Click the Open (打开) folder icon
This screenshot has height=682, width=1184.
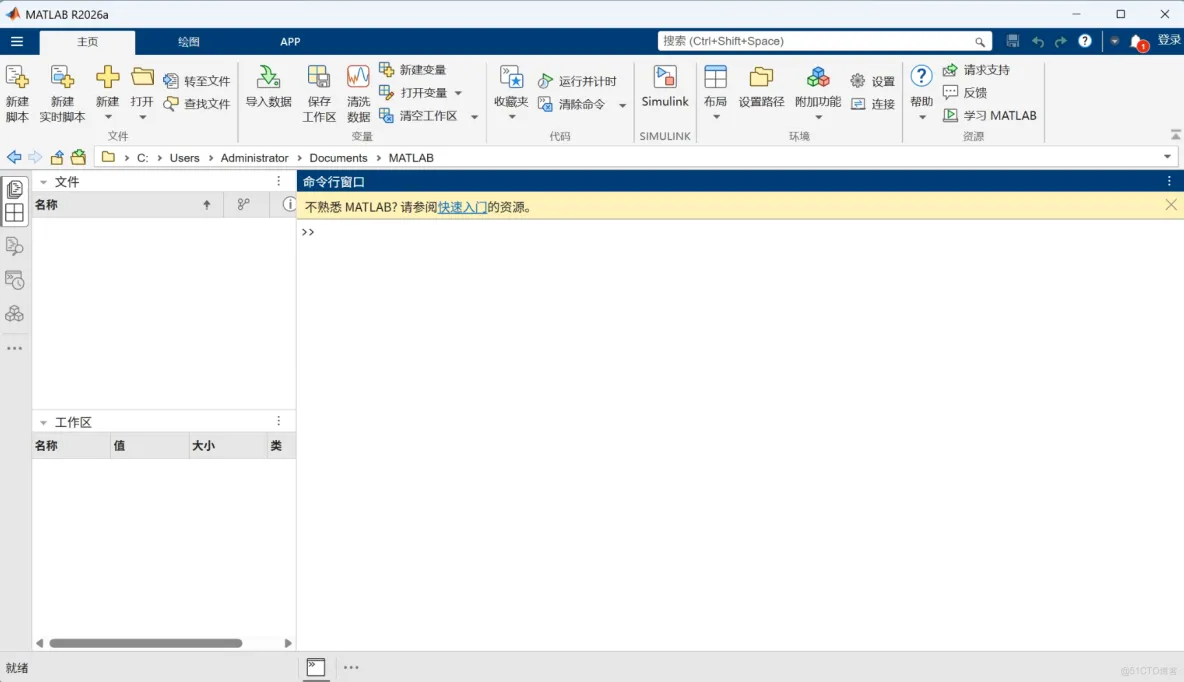point(142,76)
